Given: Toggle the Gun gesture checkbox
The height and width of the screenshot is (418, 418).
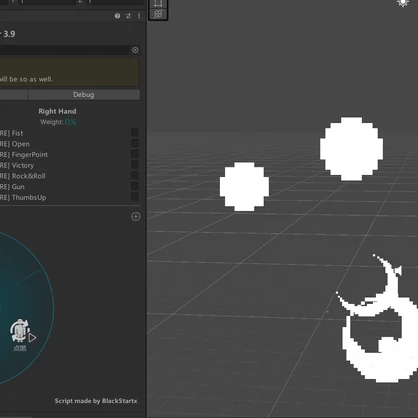Looking at the screenshot, I should coord(135,186).
